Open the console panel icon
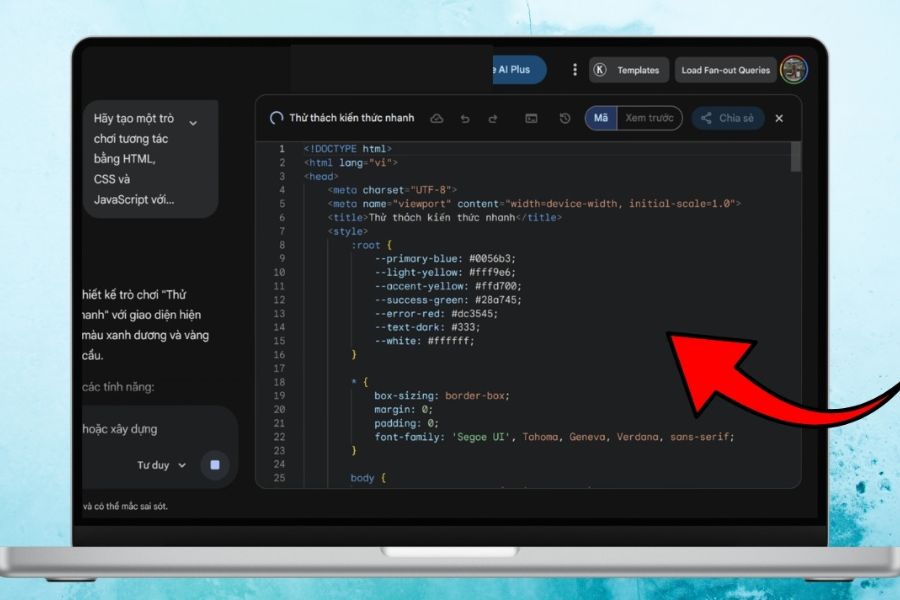This screenshot has width=900, height=600. (531, 118)
